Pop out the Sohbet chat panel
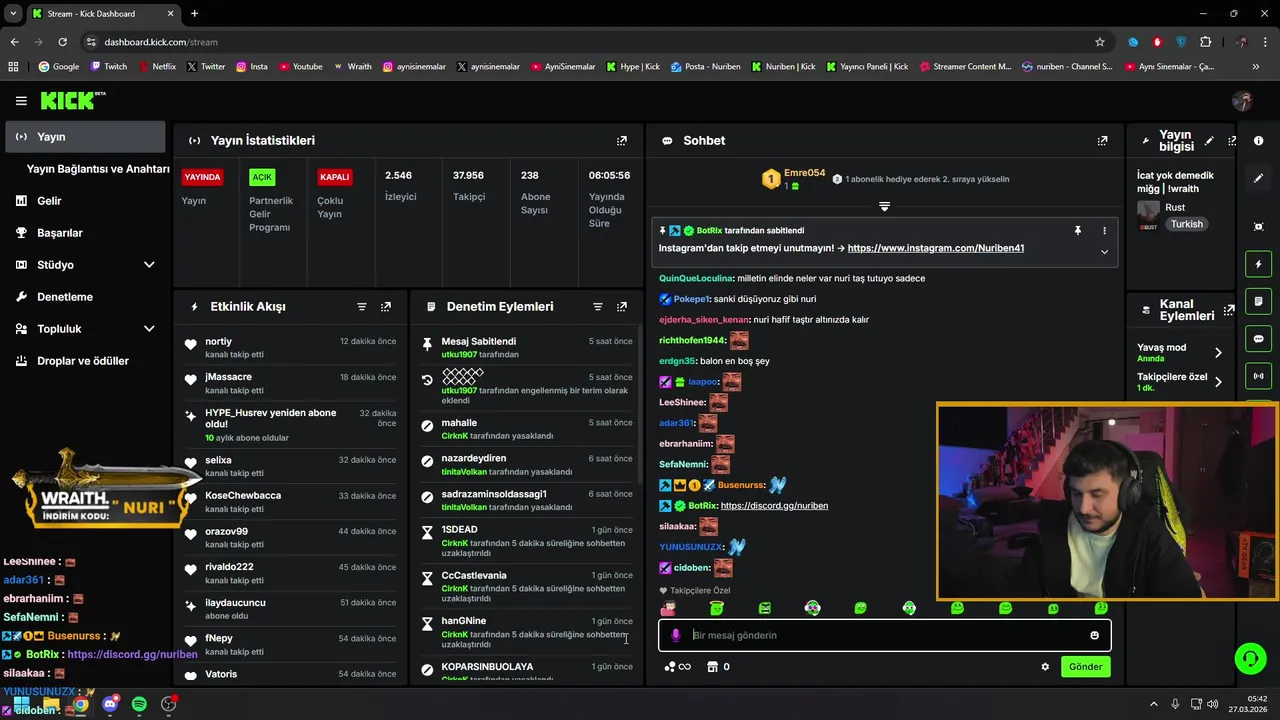The image size is (1280, 720). click(1102, 141)
